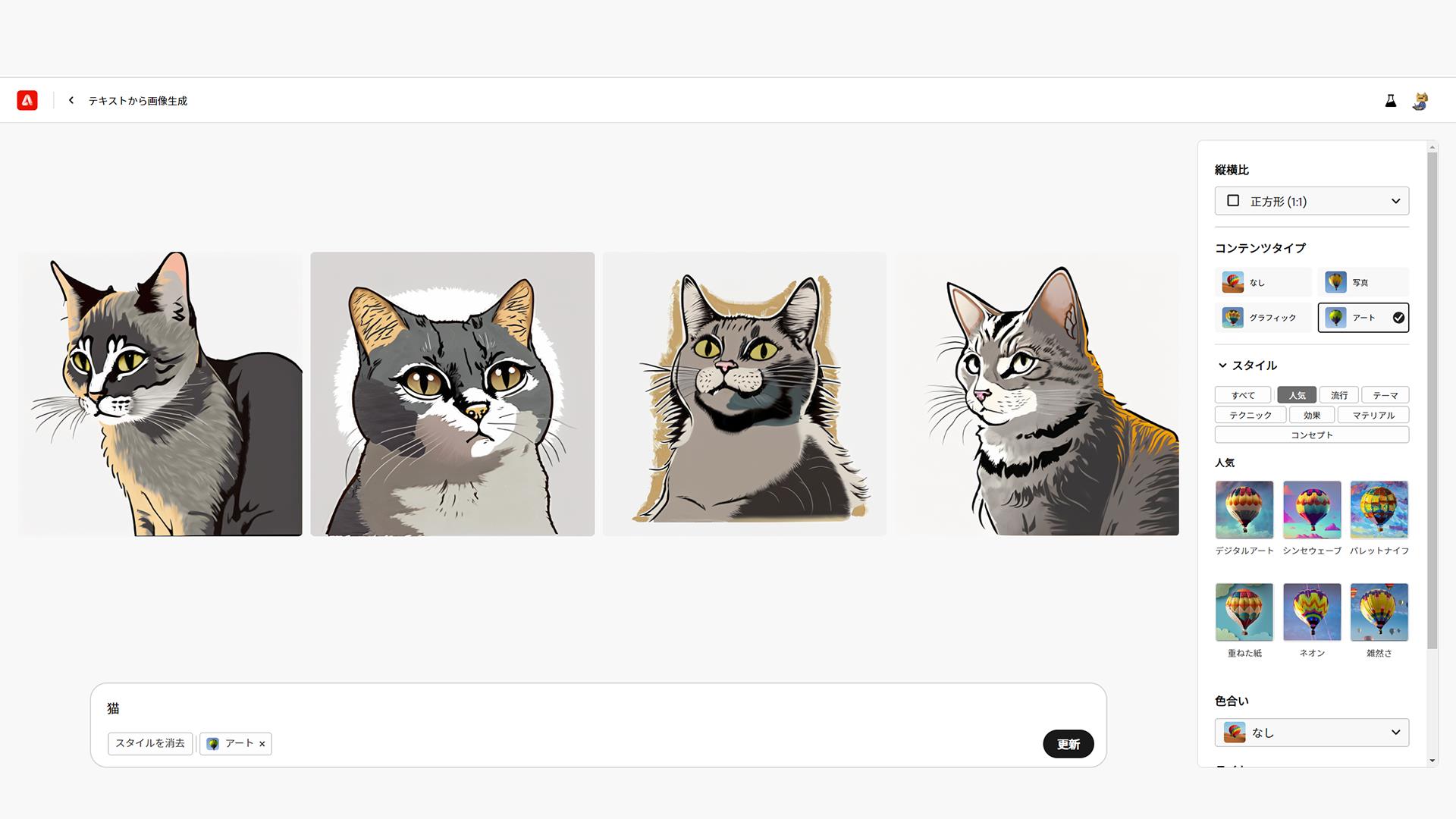The image size is (1456, 819).
Task: Click the 更新 button
Action: [1068, 744]
